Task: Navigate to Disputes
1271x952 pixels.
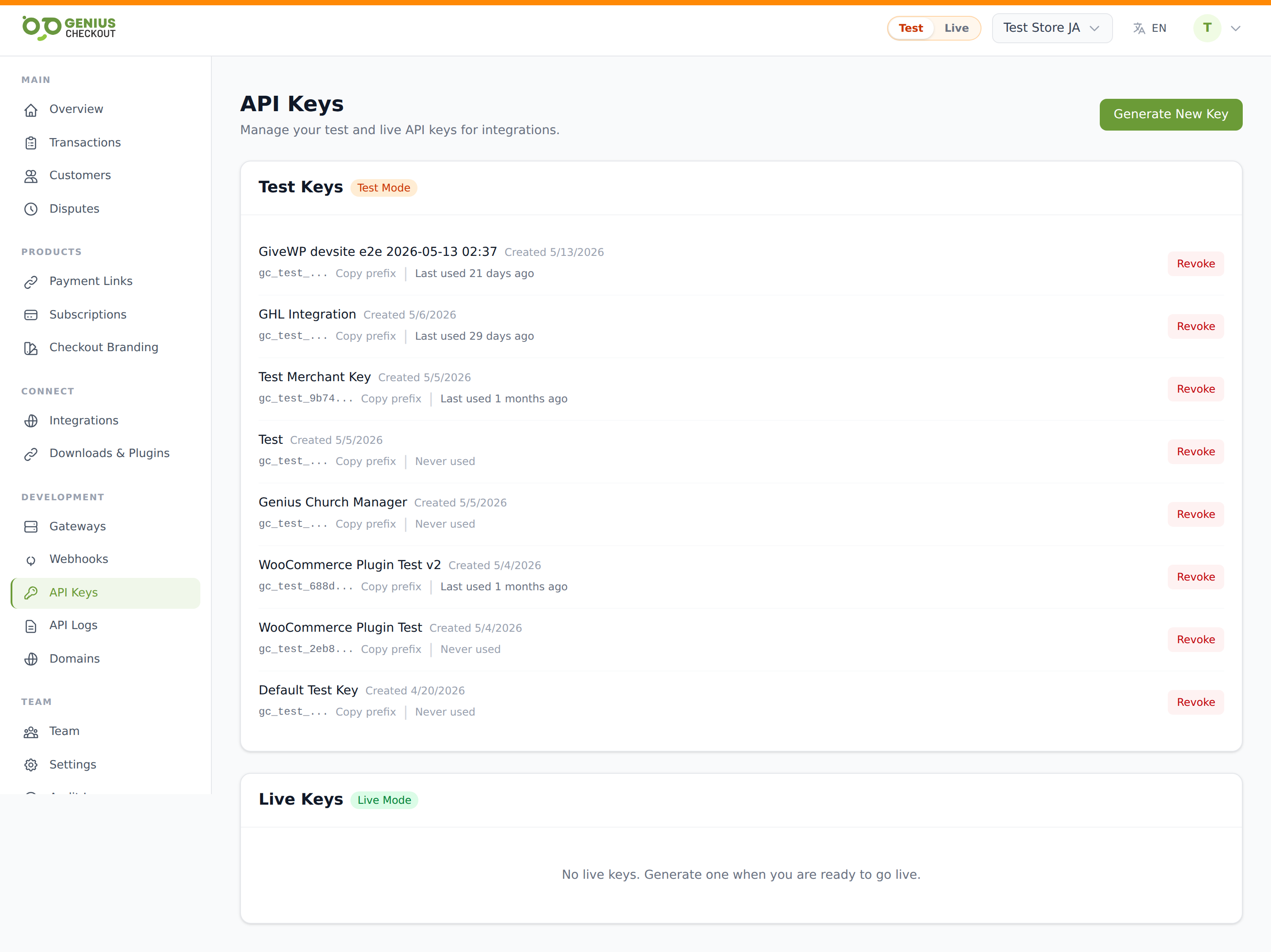Action: pyautogui.click(x=106, y=209)
